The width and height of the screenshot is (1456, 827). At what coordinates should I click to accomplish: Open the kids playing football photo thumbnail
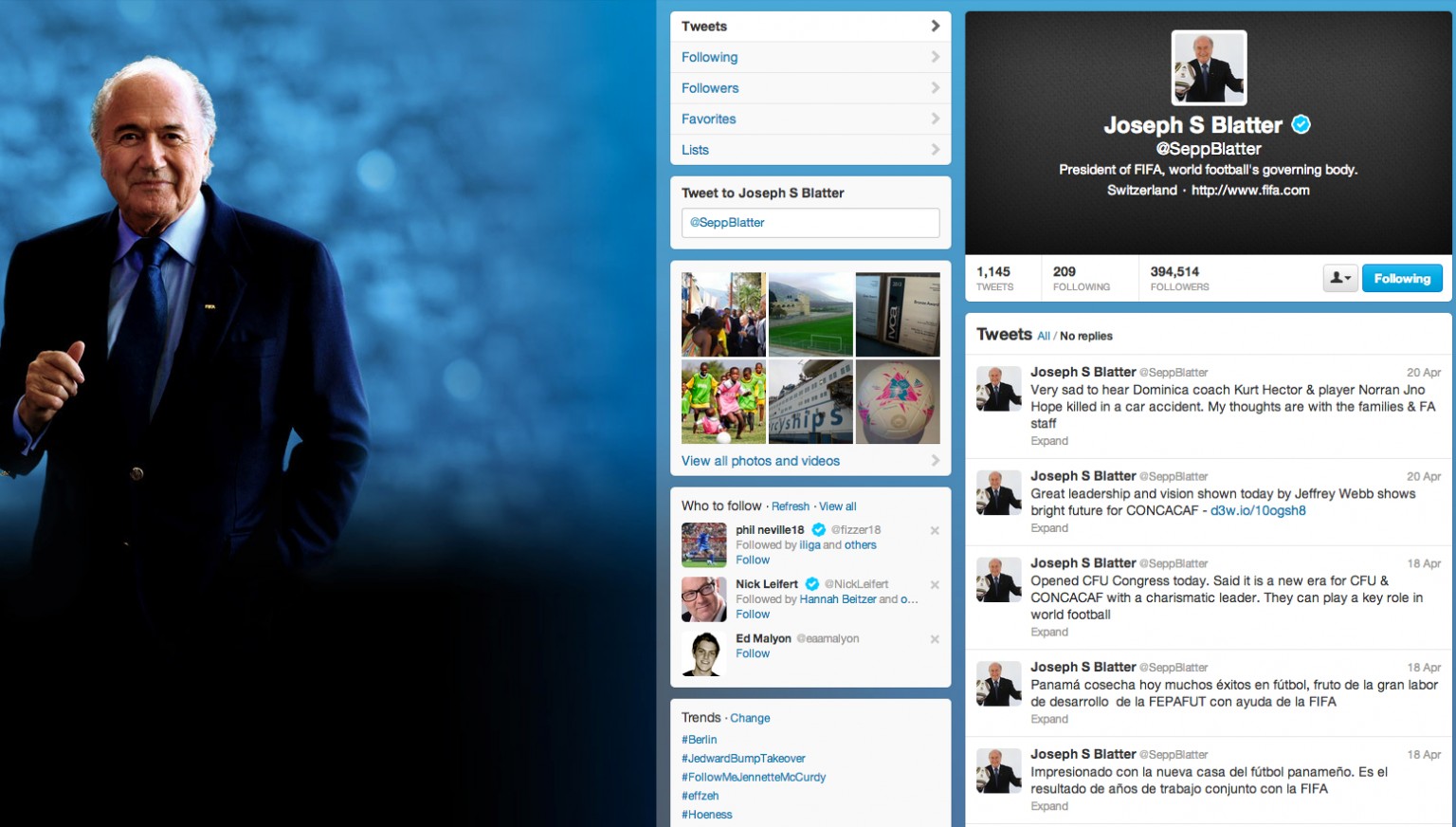(x=723, y=402)
